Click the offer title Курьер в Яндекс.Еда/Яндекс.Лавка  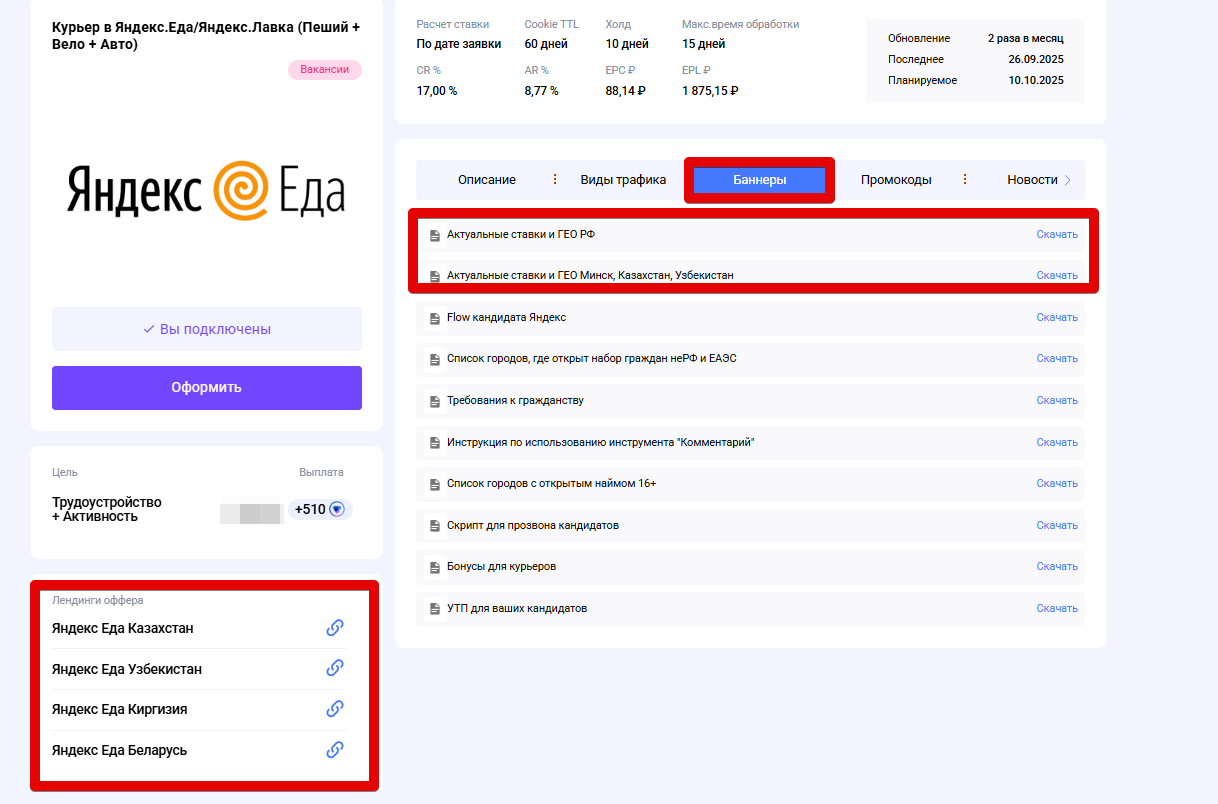click(x=205, y=35)
